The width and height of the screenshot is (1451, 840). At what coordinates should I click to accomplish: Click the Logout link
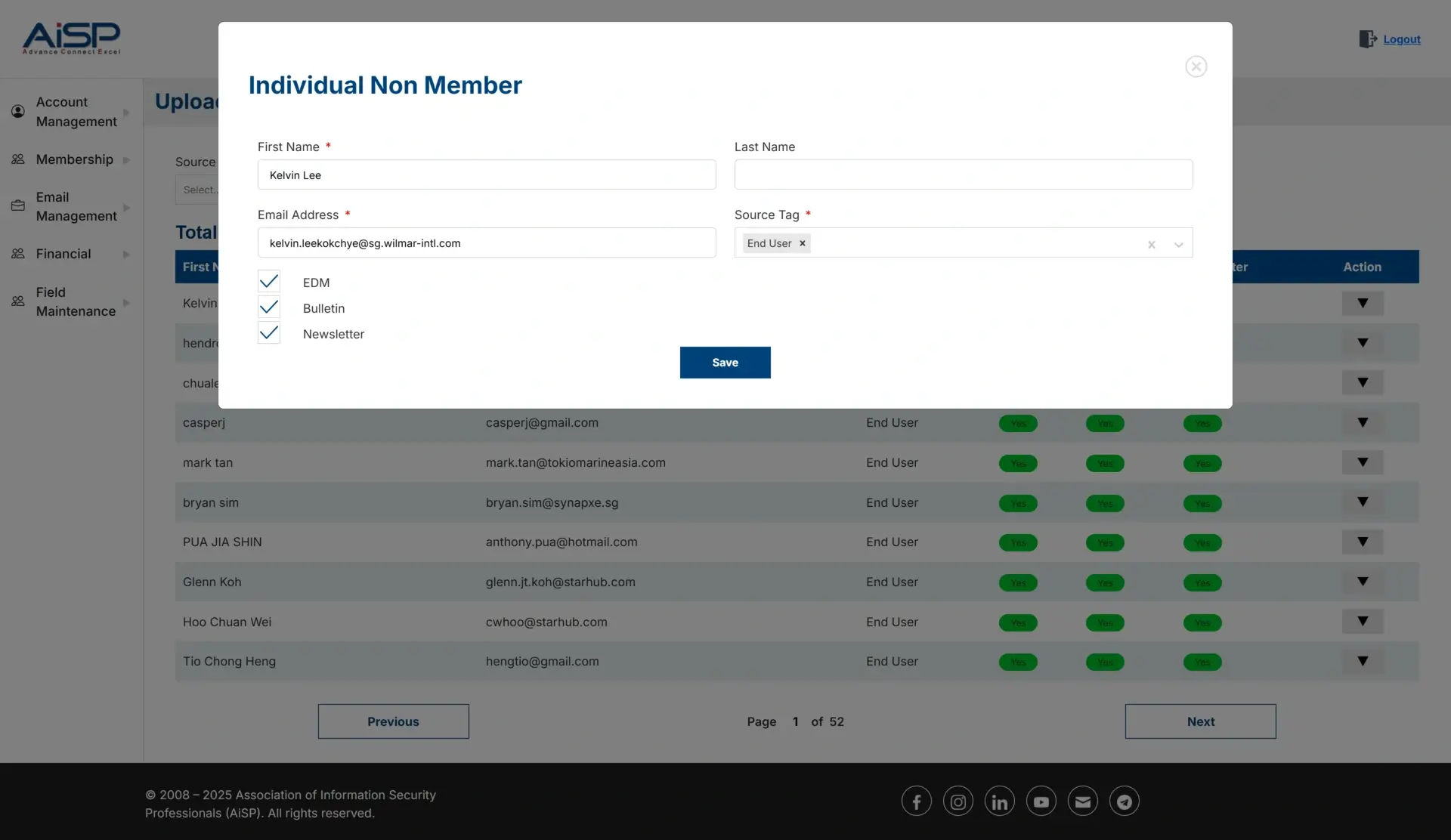coord(1401,39)
